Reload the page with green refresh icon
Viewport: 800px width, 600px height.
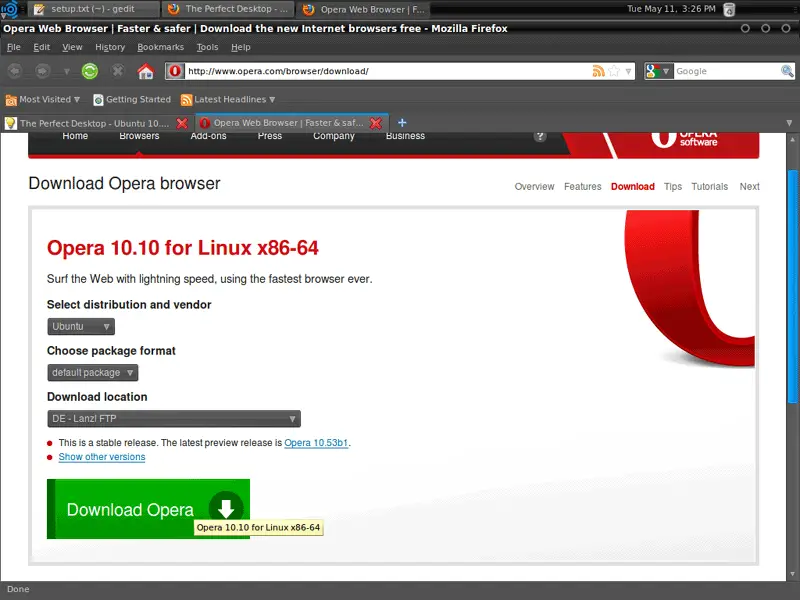point(90,71)
